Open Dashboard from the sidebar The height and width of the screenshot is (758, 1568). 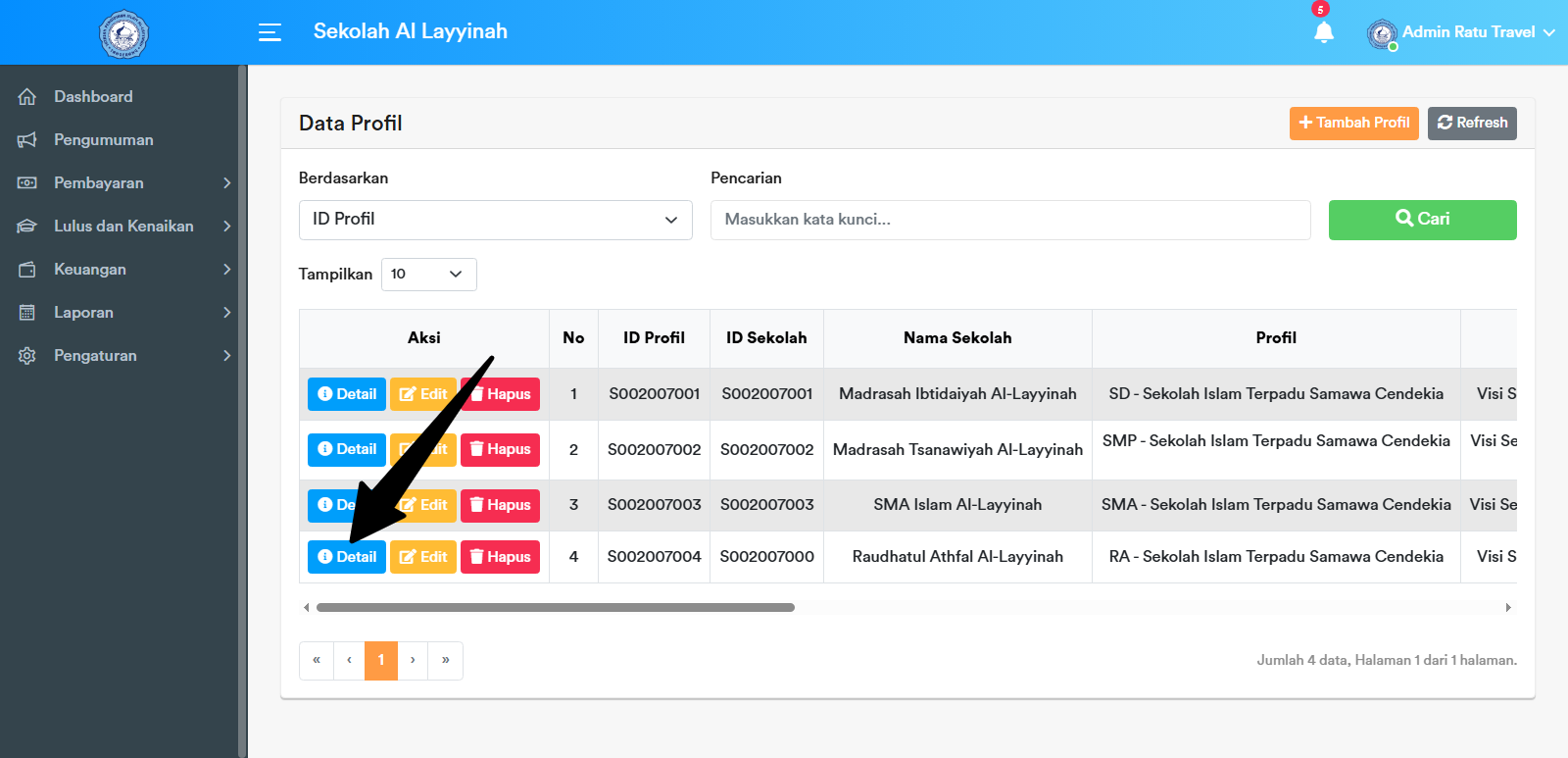pos(93,96)
